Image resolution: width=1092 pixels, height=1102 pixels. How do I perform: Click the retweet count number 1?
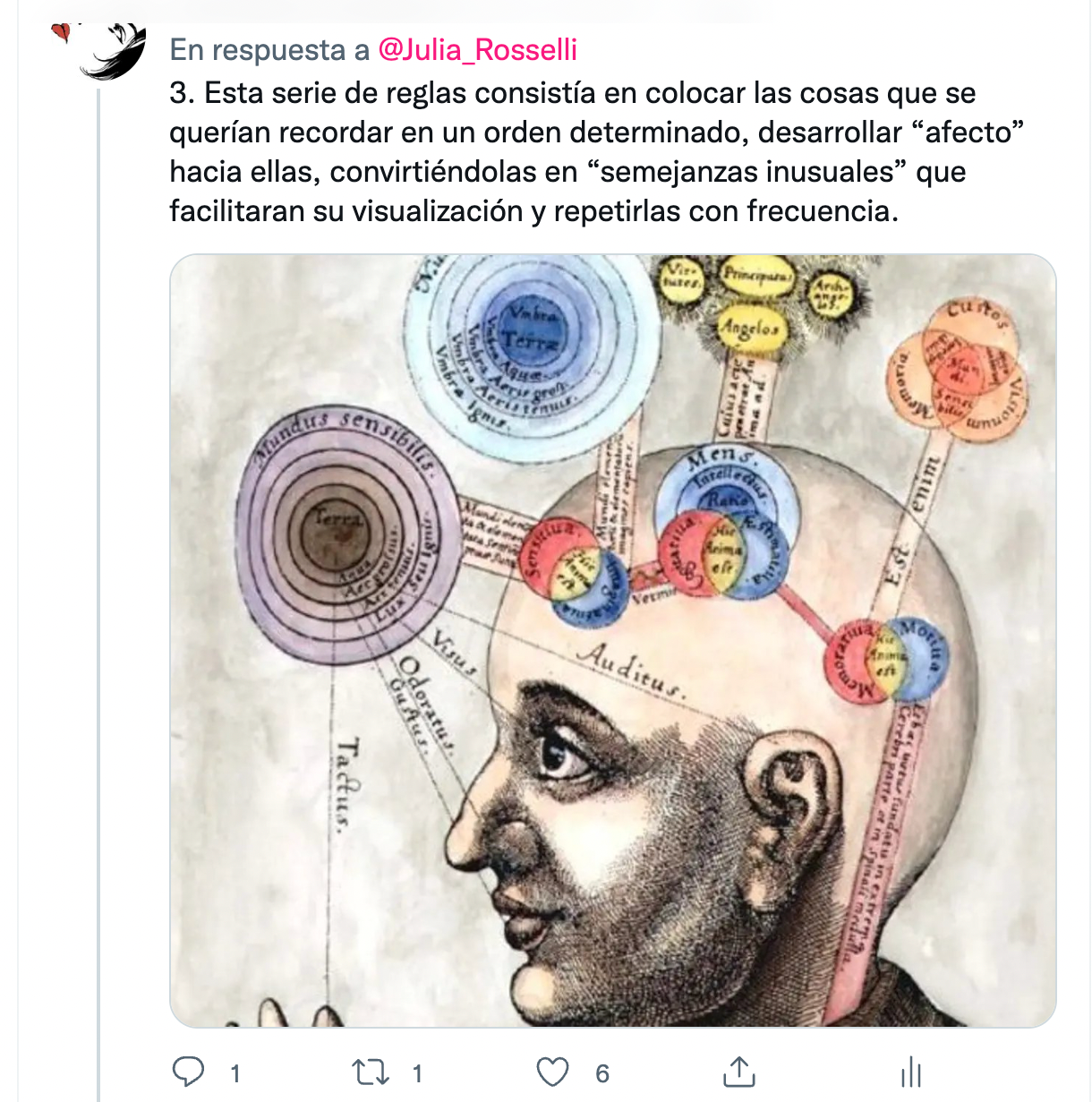pyautogui.click(x=417, y=1073)
